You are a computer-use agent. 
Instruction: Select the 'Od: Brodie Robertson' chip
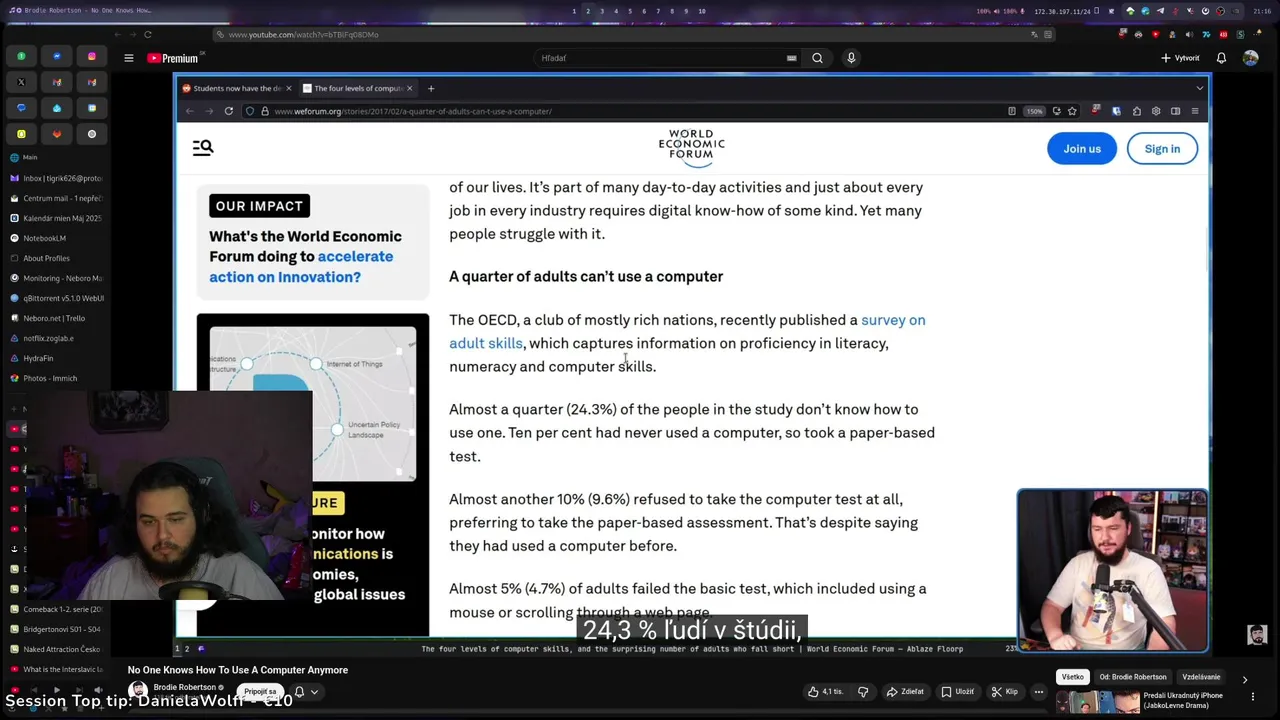(x=1133, y=677)
